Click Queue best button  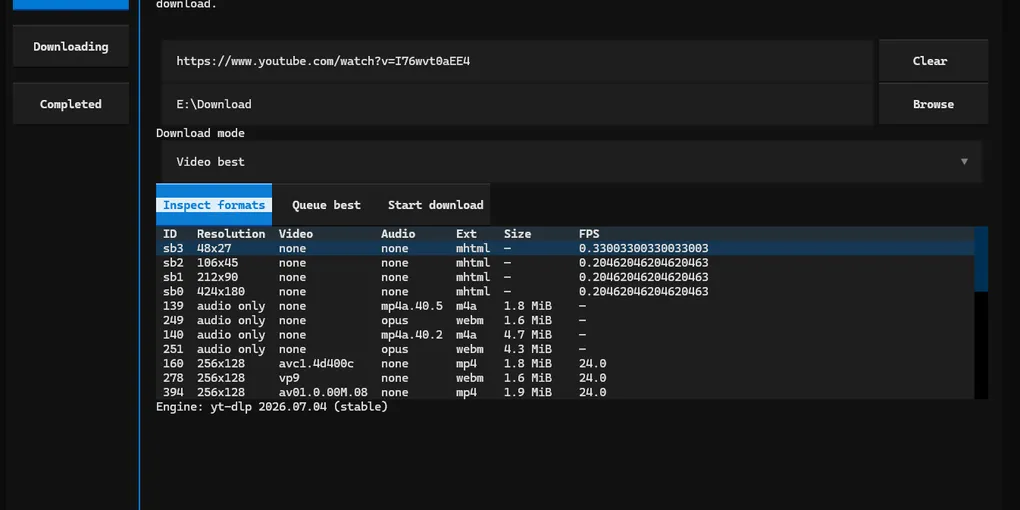(x=326, y=205)
